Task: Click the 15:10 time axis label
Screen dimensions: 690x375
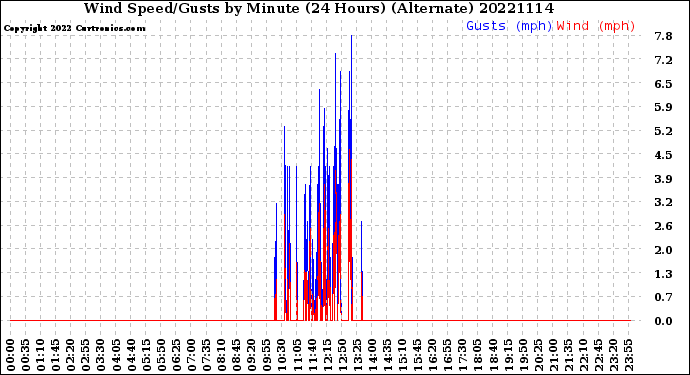Action: click(x=403, y=355)
